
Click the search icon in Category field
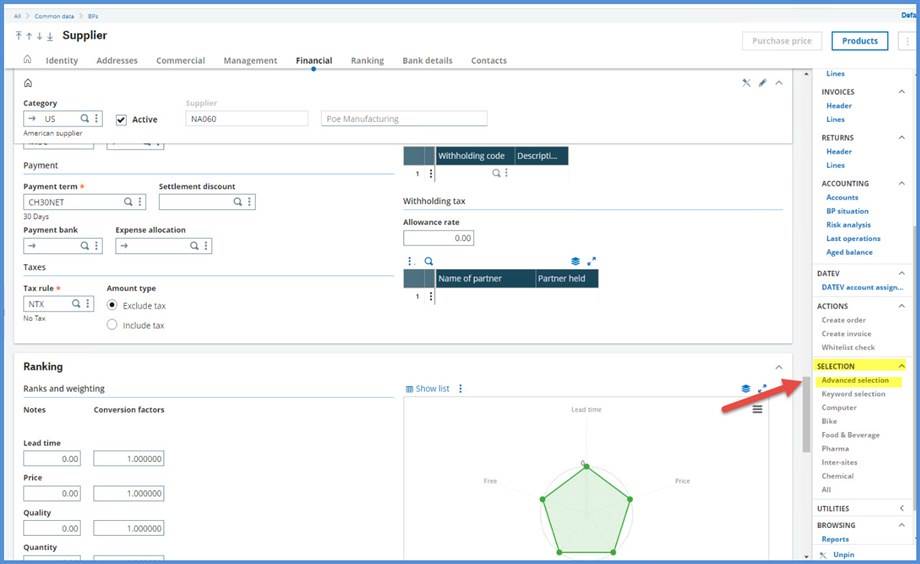click(85, 119)
